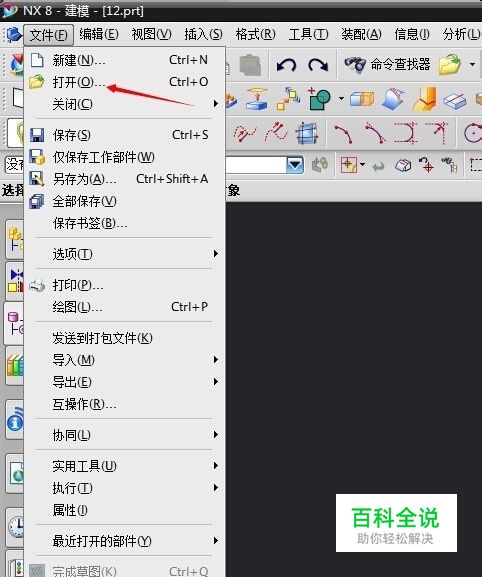Expand the 执行(T) submenu
This screenshot has height=577, width=482.
124,488
